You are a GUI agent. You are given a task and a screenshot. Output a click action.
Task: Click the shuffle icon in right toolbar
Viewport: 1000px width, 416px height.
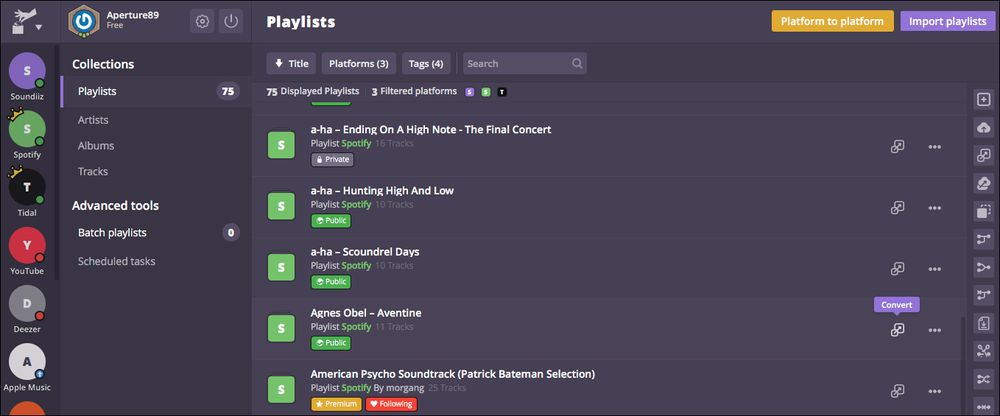pyautogui.click(x=983, y=378)
